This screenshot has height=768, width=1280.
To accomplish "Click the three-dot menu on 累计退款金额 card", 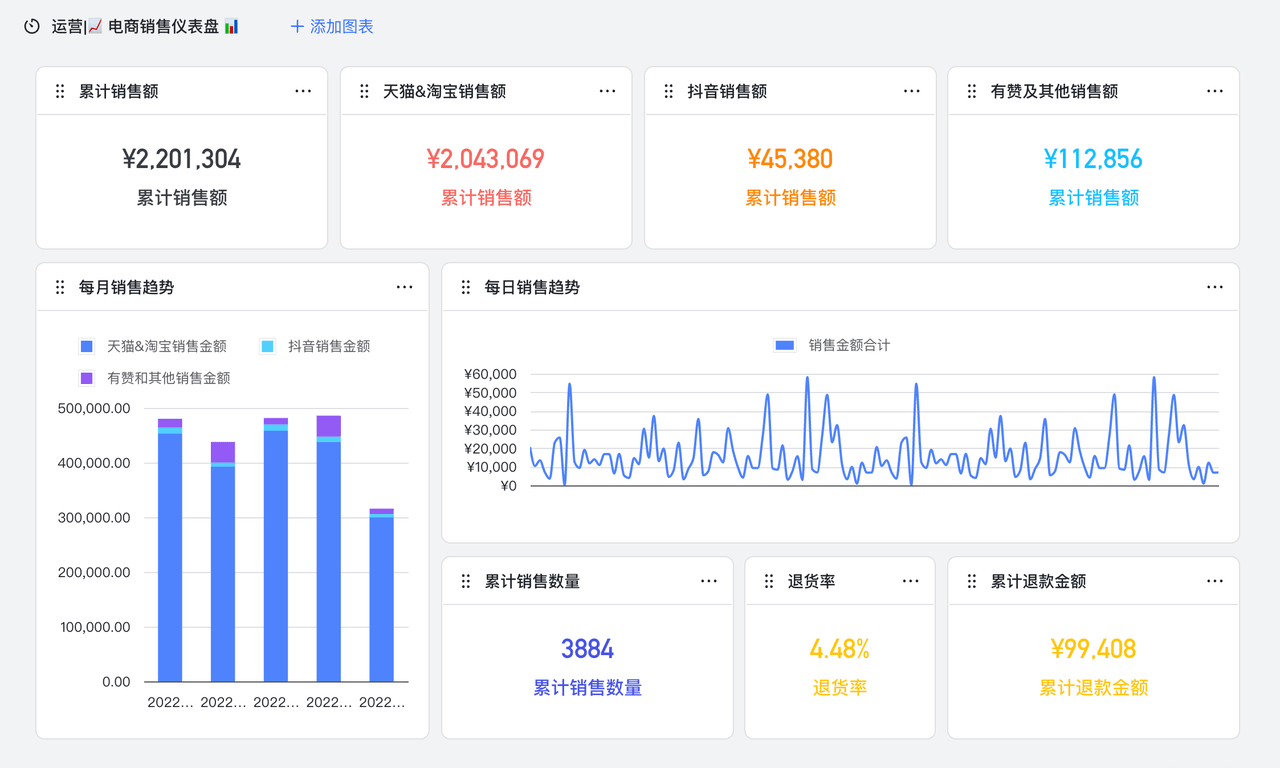I will 1214,581.
